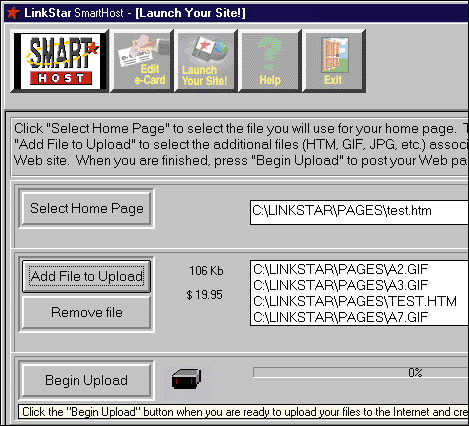Screen dimensions: 469x426
Task: Click Add File to Upload button
Action: pos(87,276)
